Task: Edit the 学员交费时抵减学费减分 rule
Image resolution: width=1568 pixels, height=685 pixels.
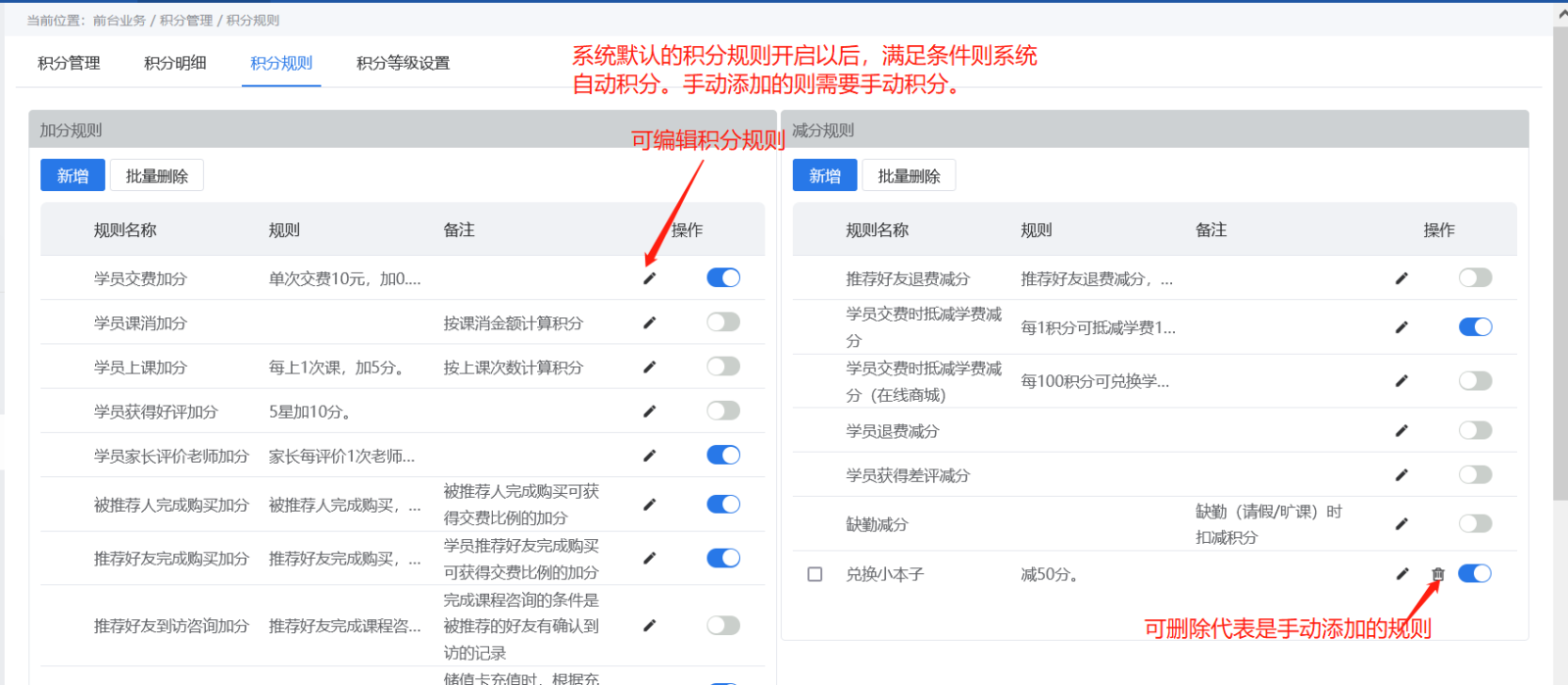Action: click(x=1401, y=327)
